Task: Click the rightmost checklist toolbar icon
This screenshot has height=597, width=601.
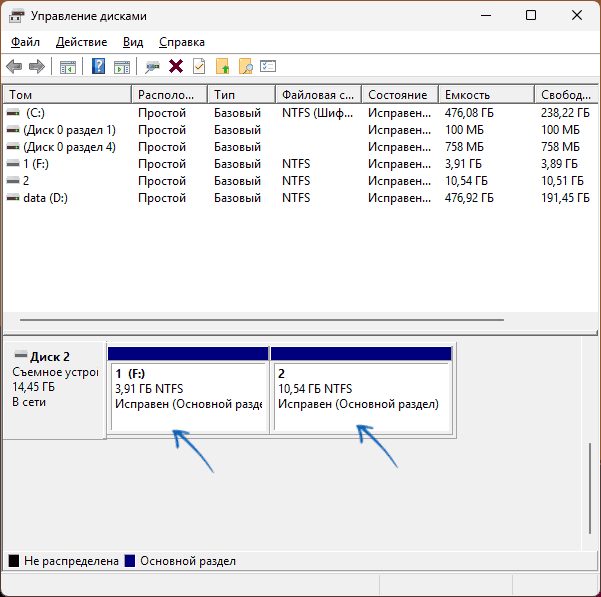Action: pos(268,67)
